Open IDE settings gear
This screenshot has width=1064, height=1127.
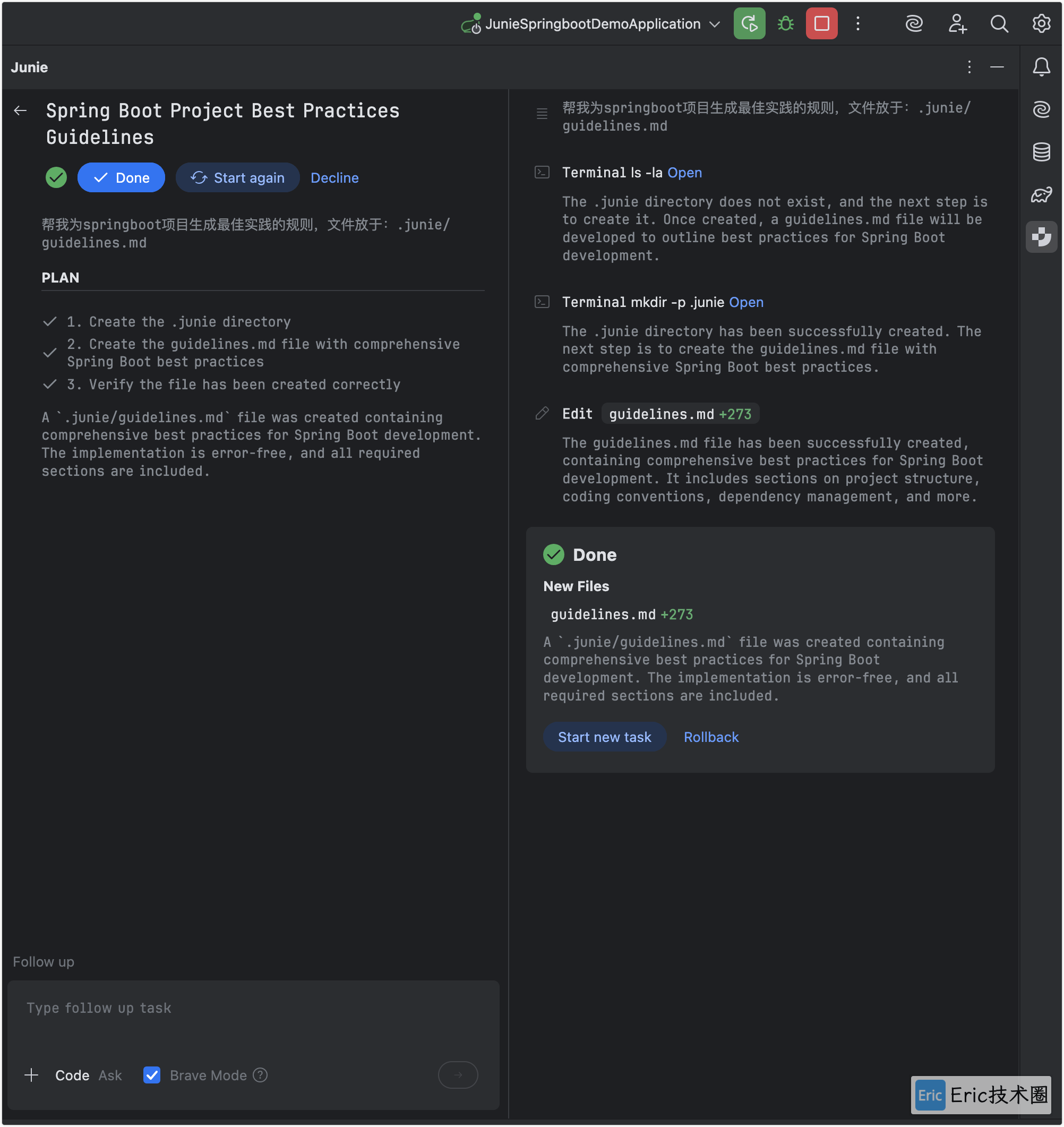[1041, 24]
